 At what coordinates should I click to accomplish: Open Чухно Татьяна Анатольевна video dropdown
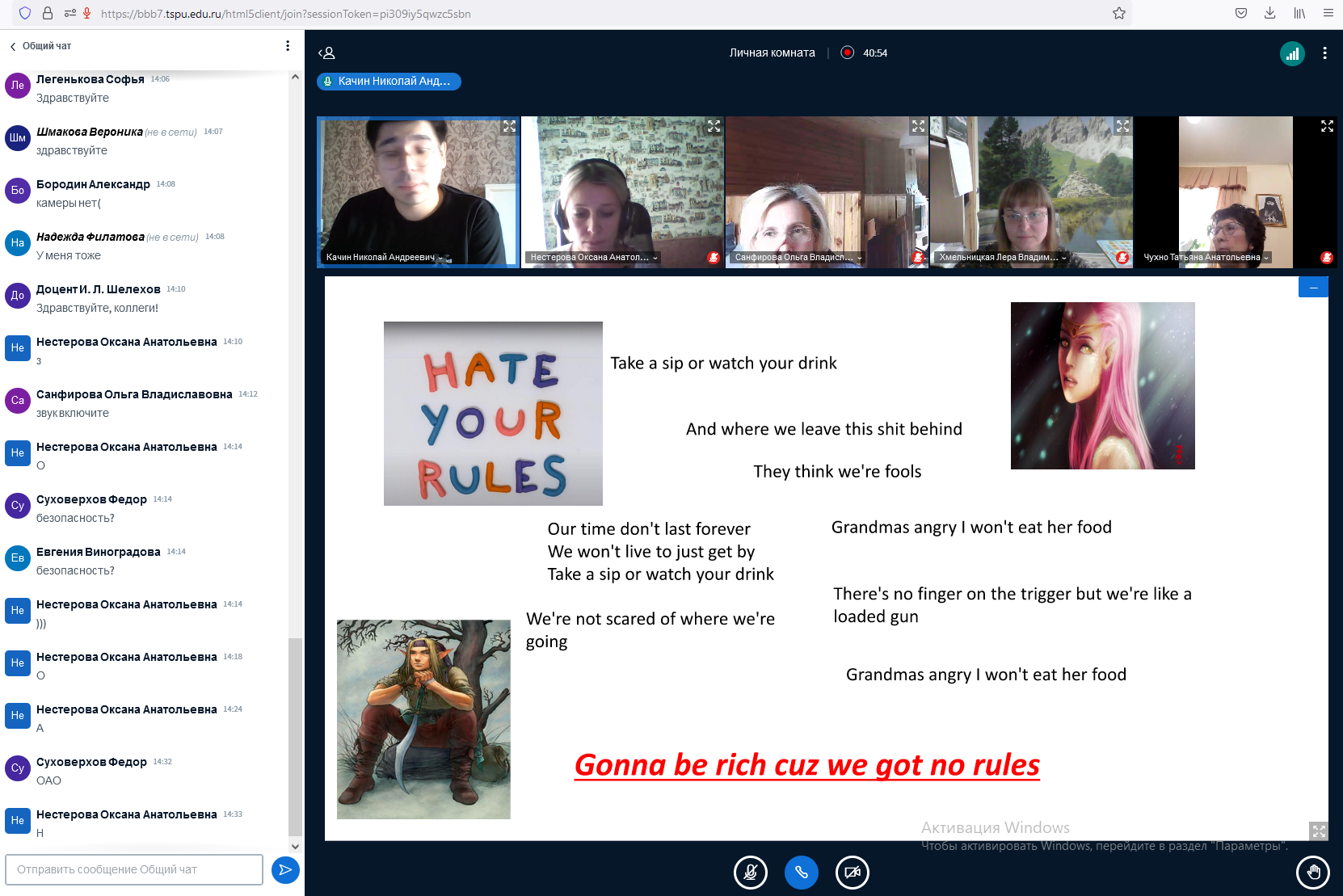pyautogui.click(x=1206, y=258)
